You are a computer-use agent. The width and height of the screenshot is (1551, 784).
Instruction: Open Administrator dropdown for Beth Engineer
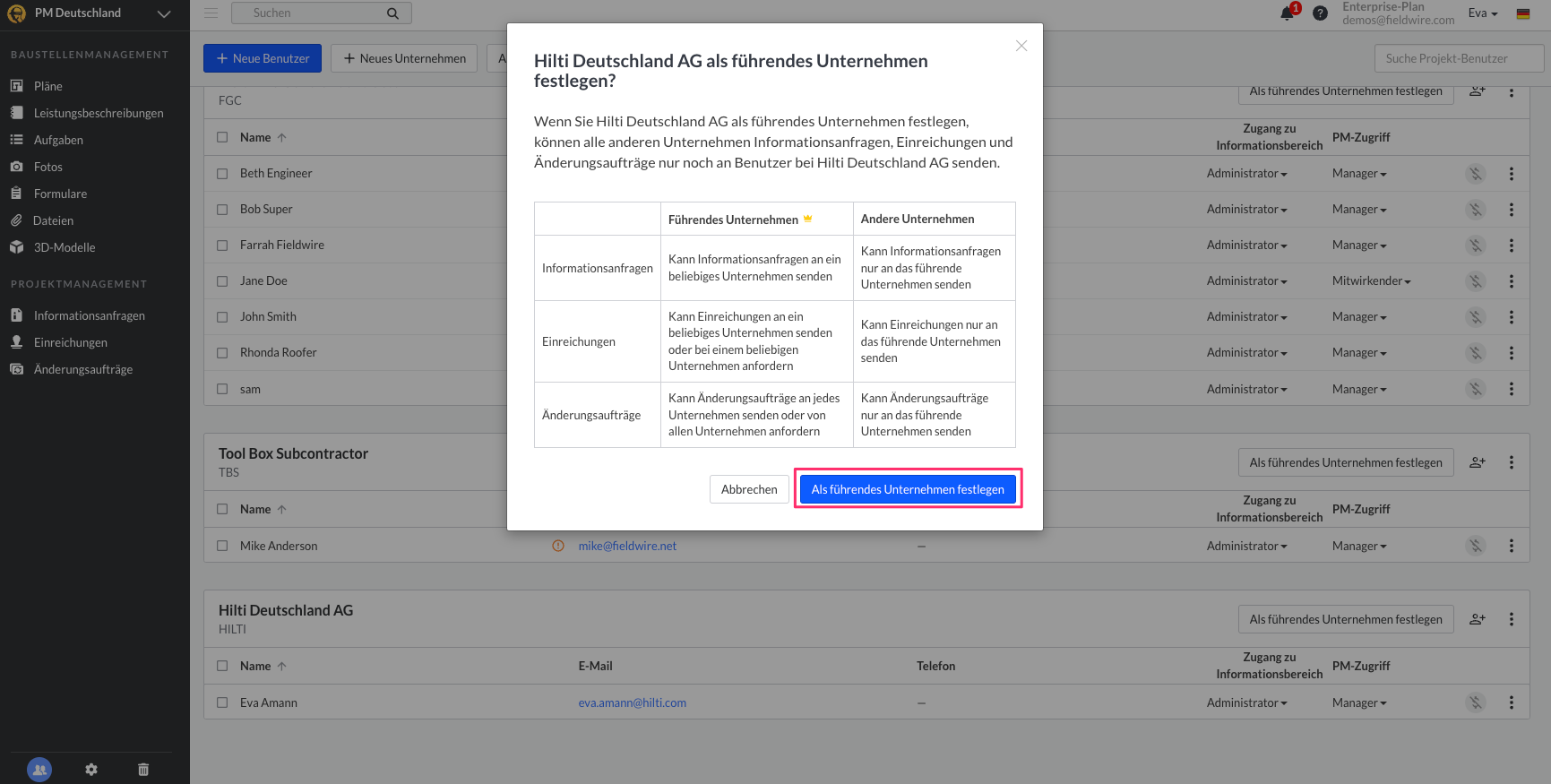click(1246, 174)
